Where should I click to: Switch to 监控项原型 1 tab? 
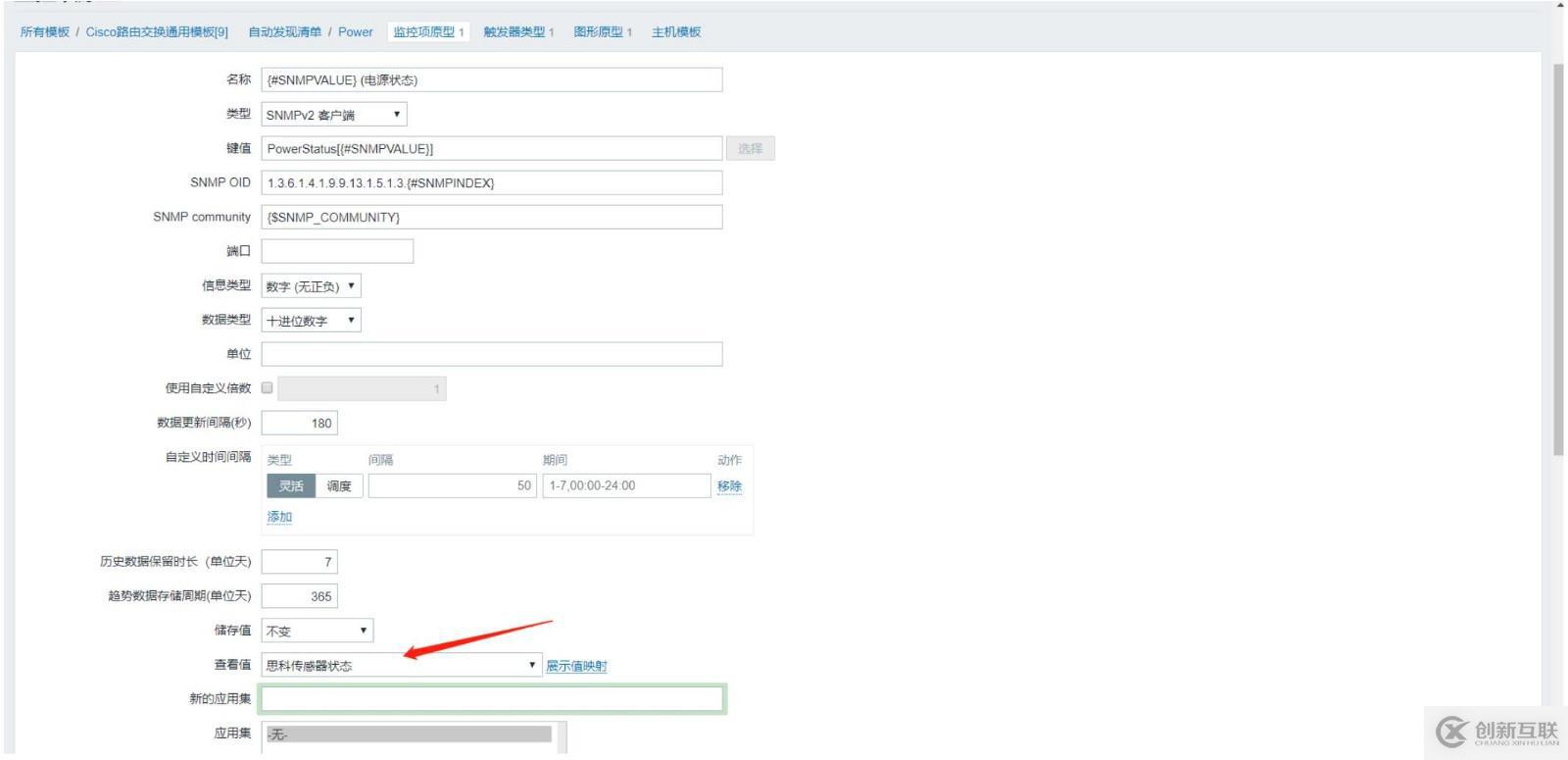[428, 32]
